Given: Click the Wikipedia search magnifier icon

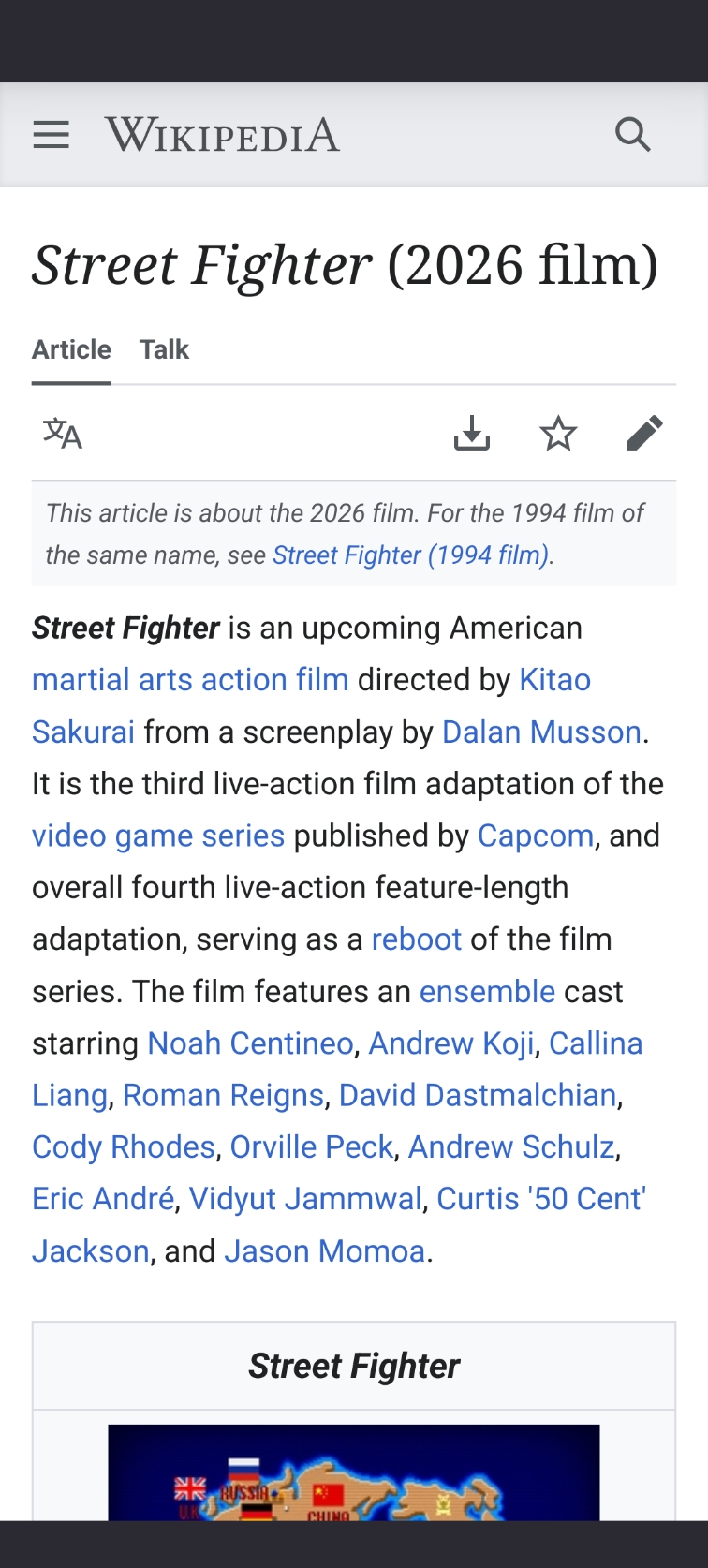Looking at the screenshot, I should (x=632, y=135).
